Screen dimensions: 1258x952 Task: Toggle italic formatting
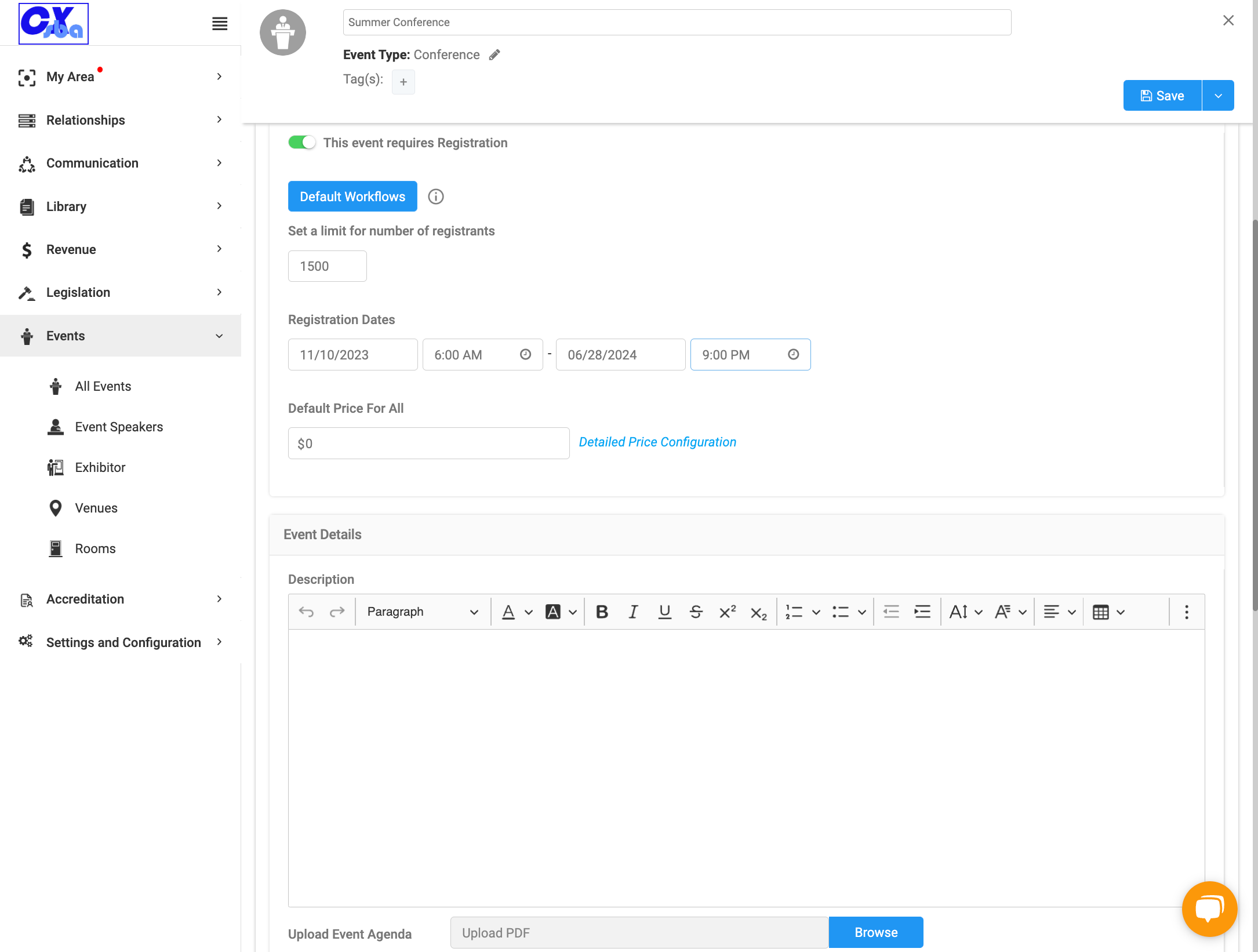tap(633, 612)
